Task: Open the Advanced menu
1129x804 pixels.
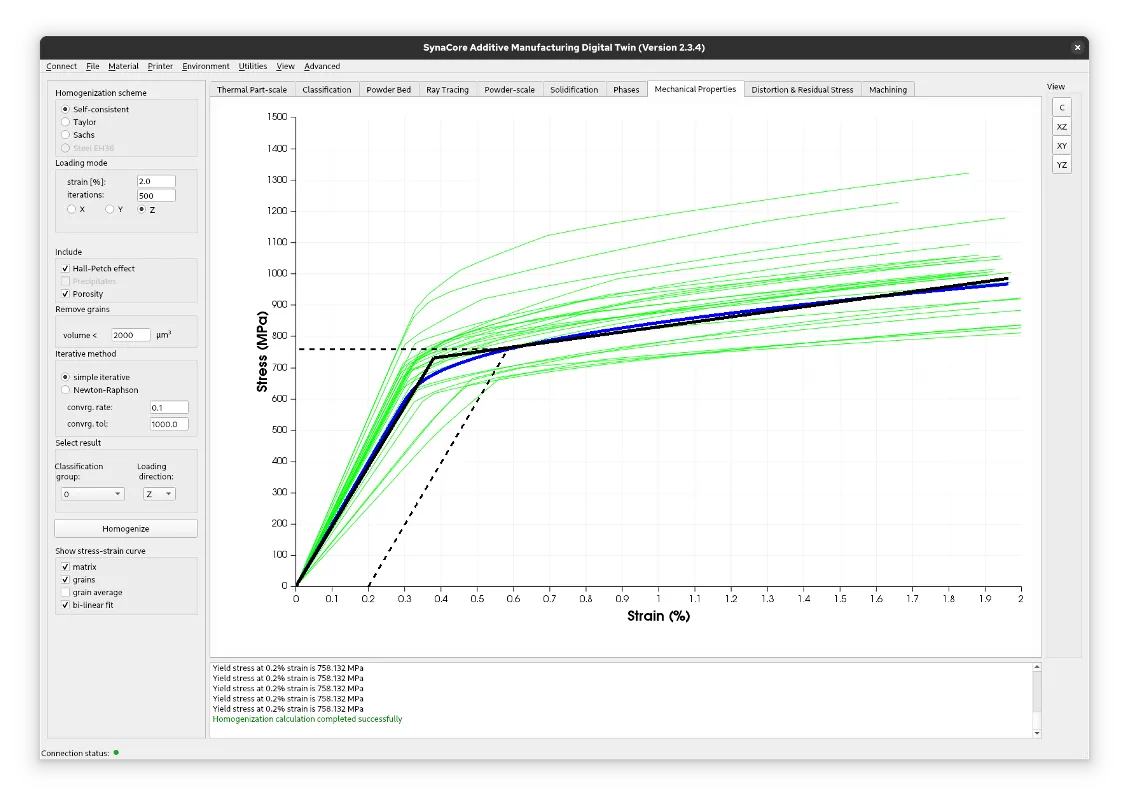Action: pyautogui.click(x=322, y=66)
